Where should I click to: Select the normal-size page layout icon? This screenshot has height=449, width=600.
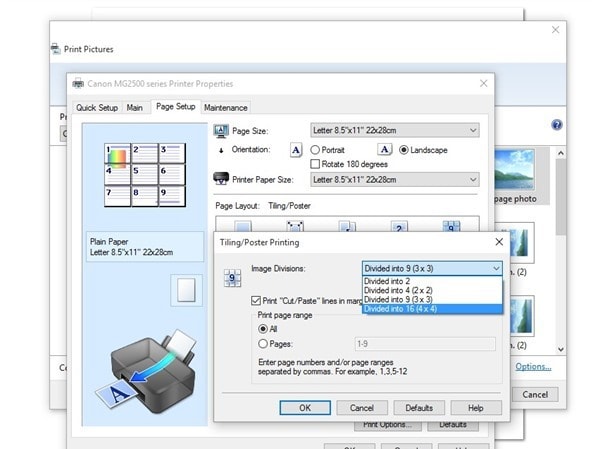(x=243, y=226)
